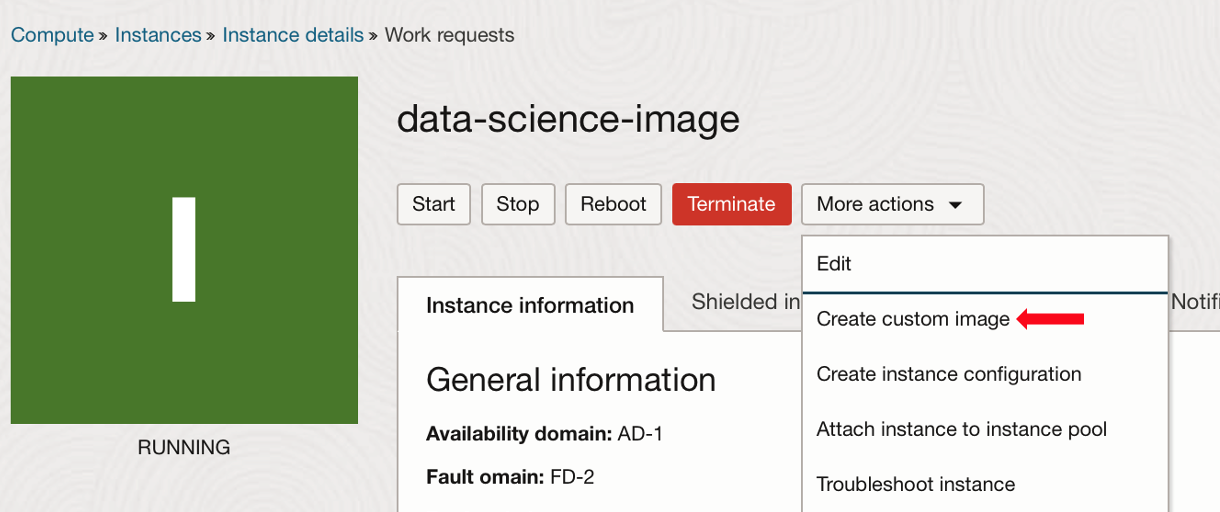Click the red Terminate button
This screenshot has height=512, width=1220.
(x=731, y=204)
